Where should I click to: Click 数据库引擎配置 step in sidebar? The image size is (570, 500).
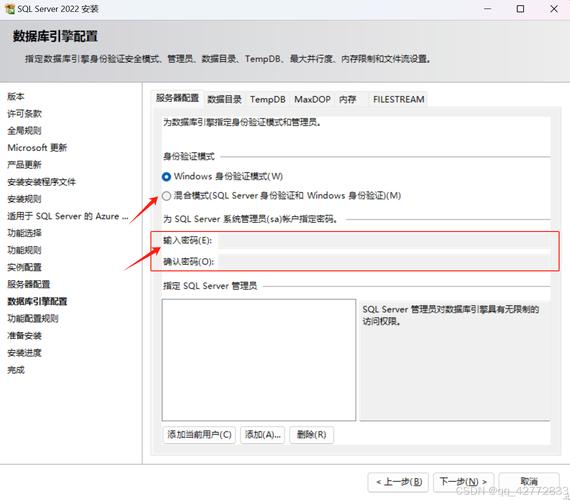click(37, 302)
